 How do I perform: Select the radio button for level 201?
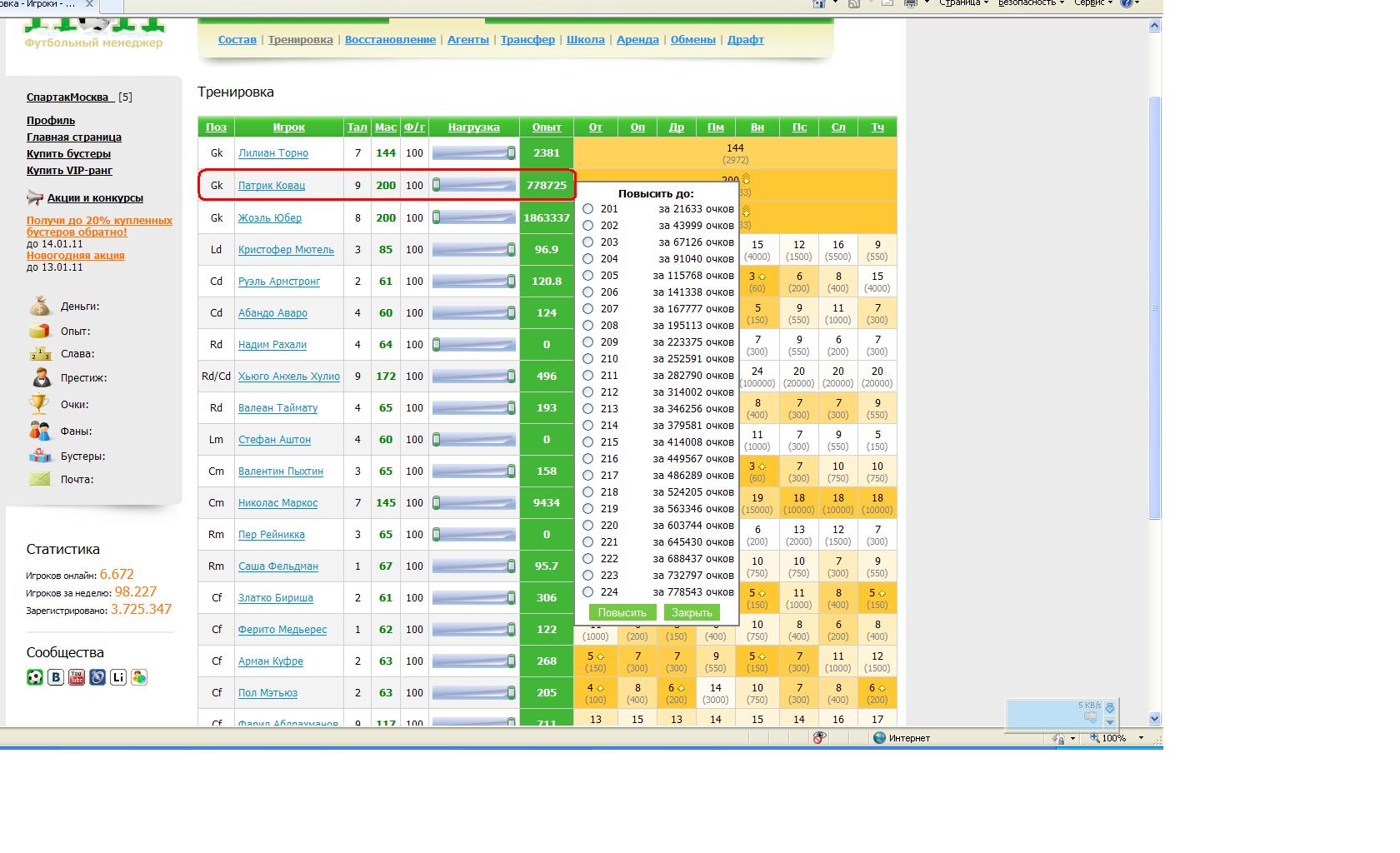point(588,209)
